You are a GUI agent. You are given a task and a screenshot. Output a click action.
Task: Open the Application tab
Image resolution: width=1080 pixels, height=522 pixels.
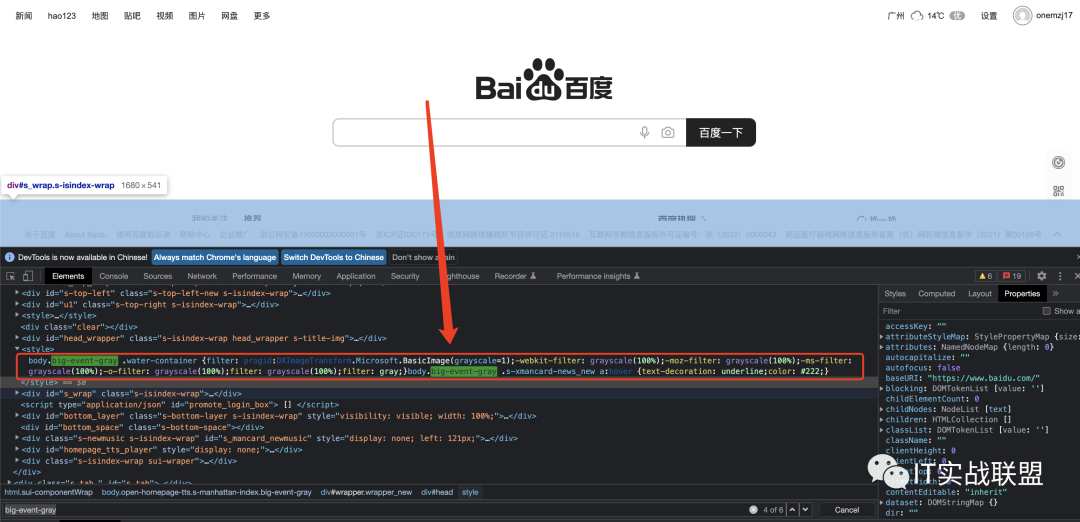tap(355, 276)
